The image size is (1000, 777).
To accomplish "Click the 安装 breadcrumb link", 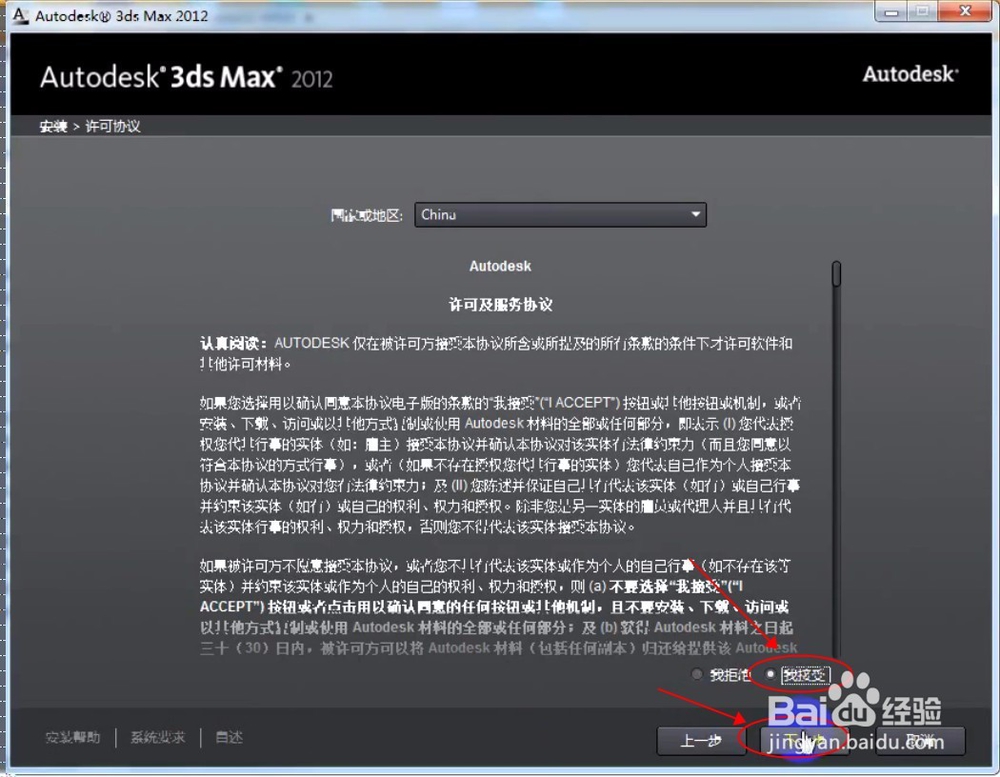I will (53, 126).
